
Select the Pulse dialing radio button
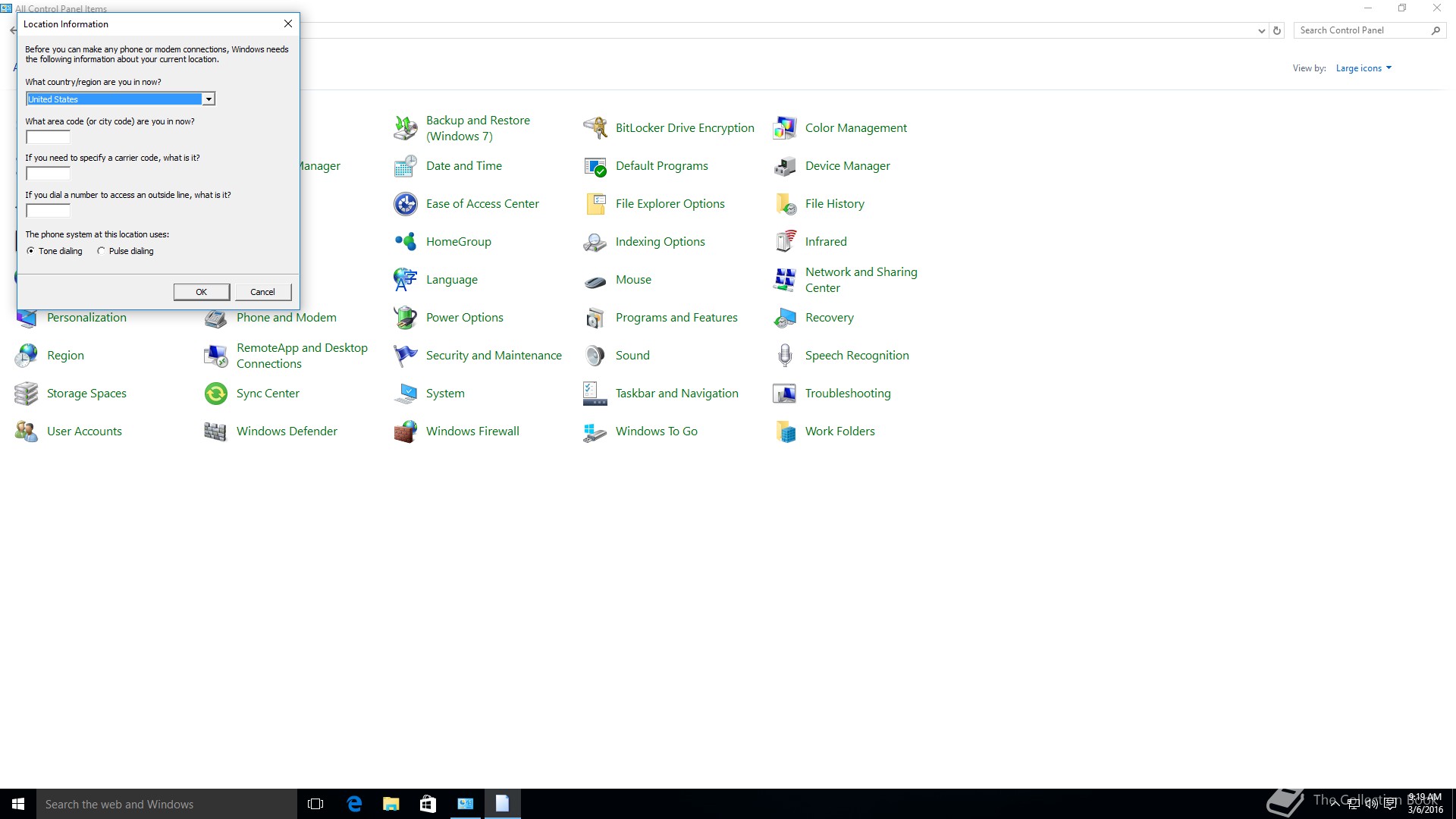point(101,251)
